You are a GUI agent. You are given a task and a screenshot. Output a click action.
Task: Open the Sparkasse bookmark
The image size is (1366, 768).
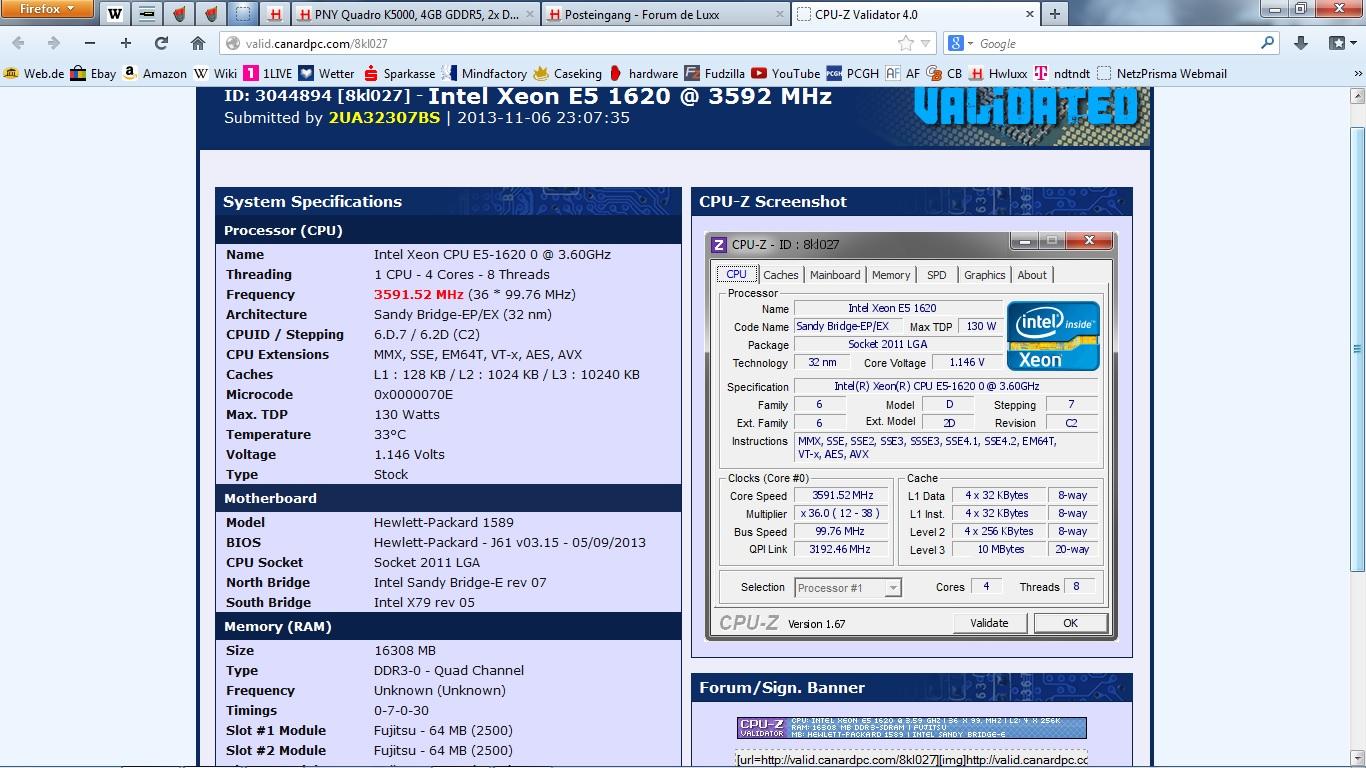point(400,73)
